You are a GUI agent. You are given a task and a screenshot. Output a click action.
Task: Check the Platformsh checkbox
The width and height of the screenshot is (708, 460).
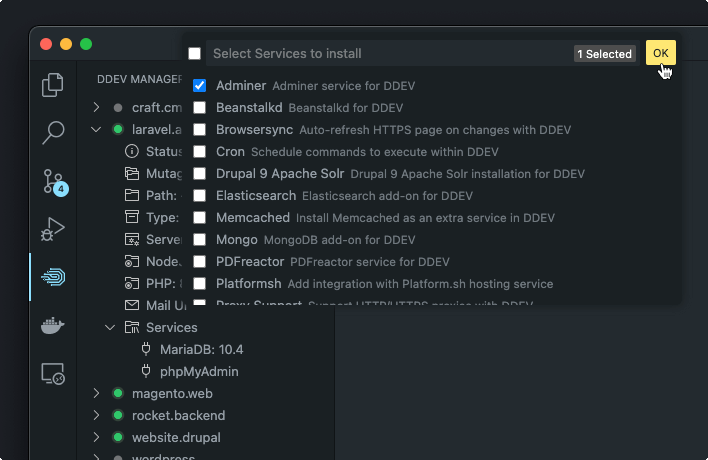(200, 283)
